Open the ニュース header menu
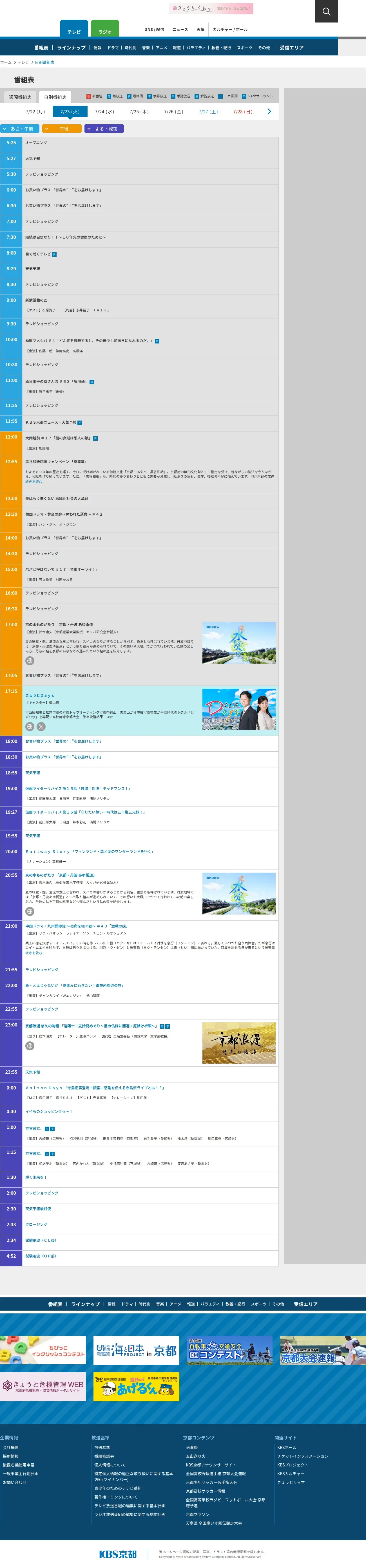This screenshot has width=366, height=1568. coord(180,30)
